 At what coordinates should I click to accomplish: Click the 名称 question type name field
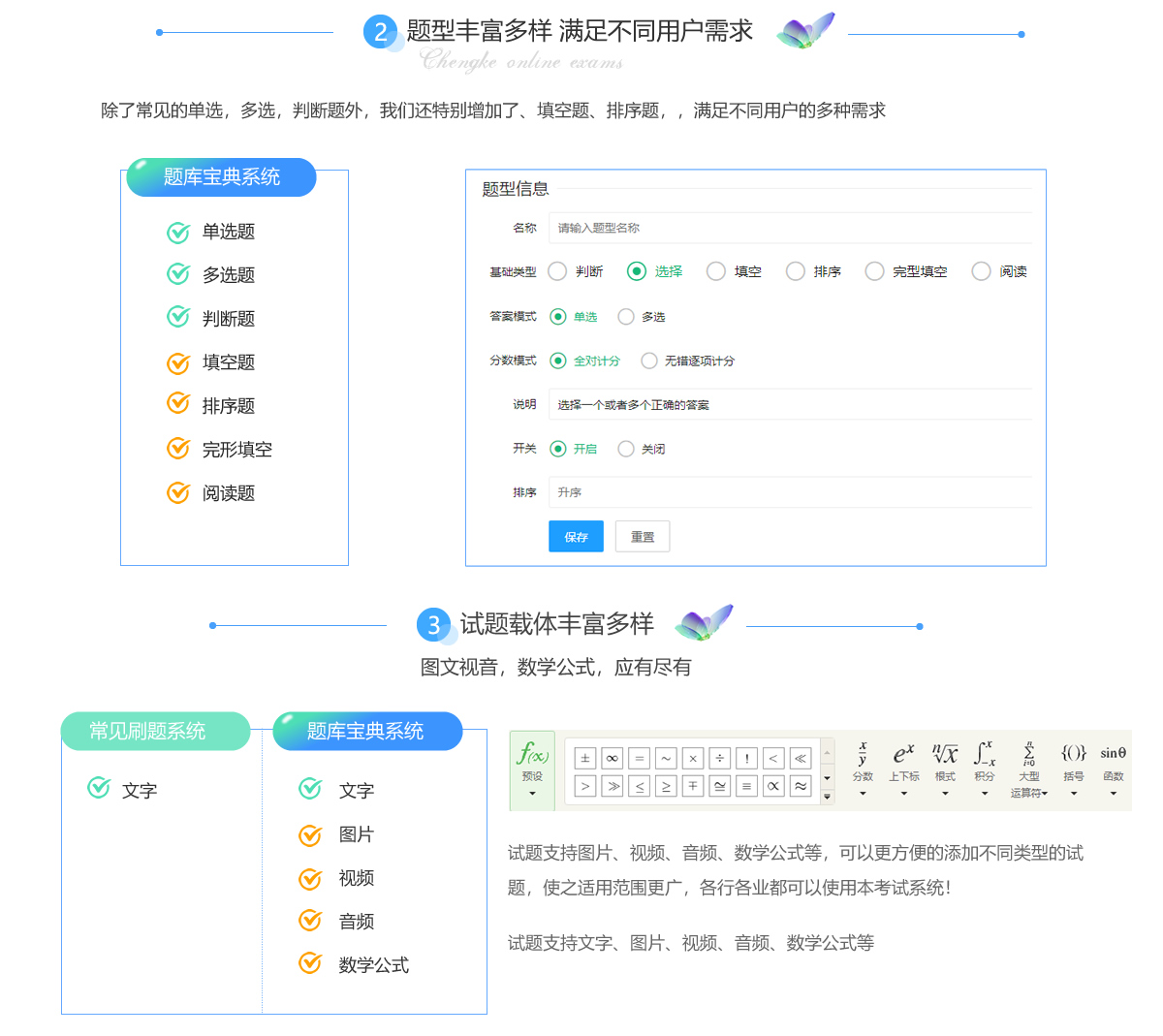pos(789,228)
